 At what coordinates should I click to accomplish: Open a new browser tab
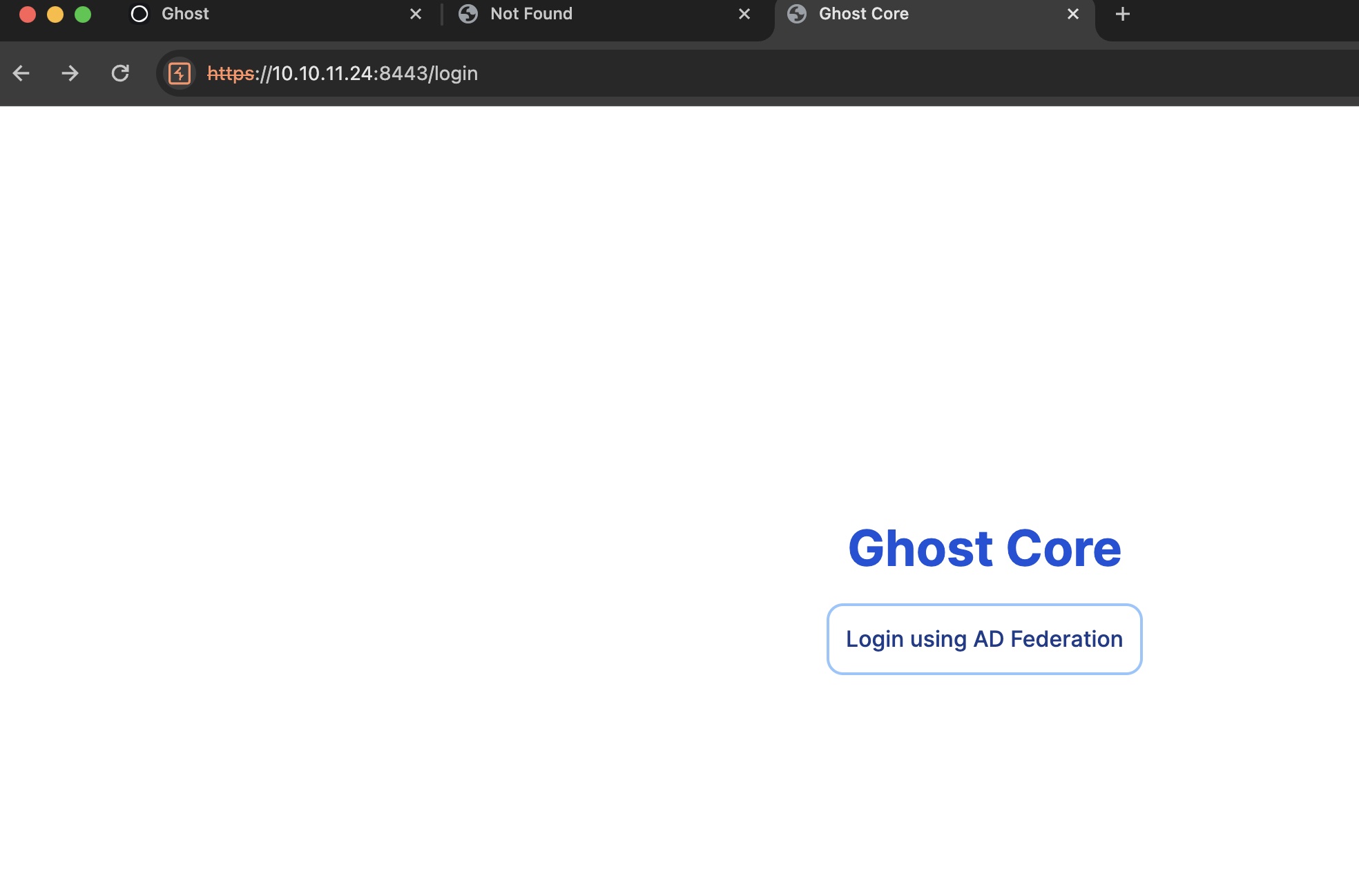click(x=1122, y=14)
